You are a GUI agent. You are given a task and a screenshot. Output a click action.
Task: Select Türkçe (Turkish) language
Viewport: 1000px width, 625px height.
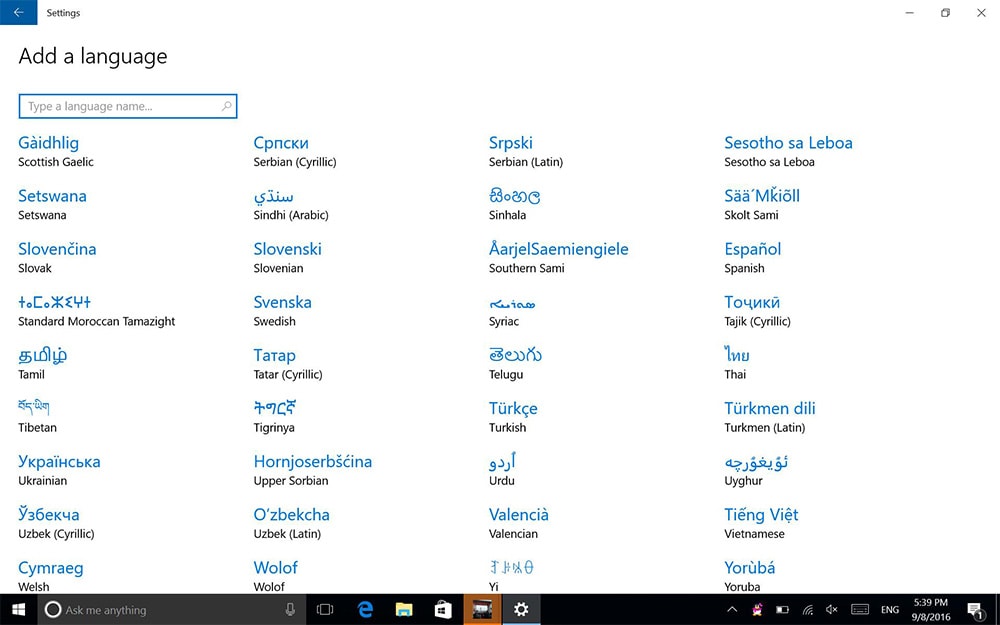[x=513, y=416]
